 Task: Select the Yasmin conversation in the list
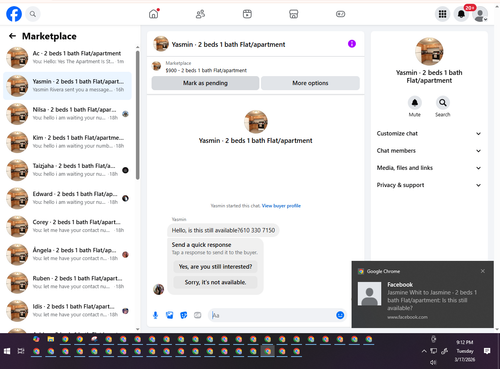tap(68, 86)
